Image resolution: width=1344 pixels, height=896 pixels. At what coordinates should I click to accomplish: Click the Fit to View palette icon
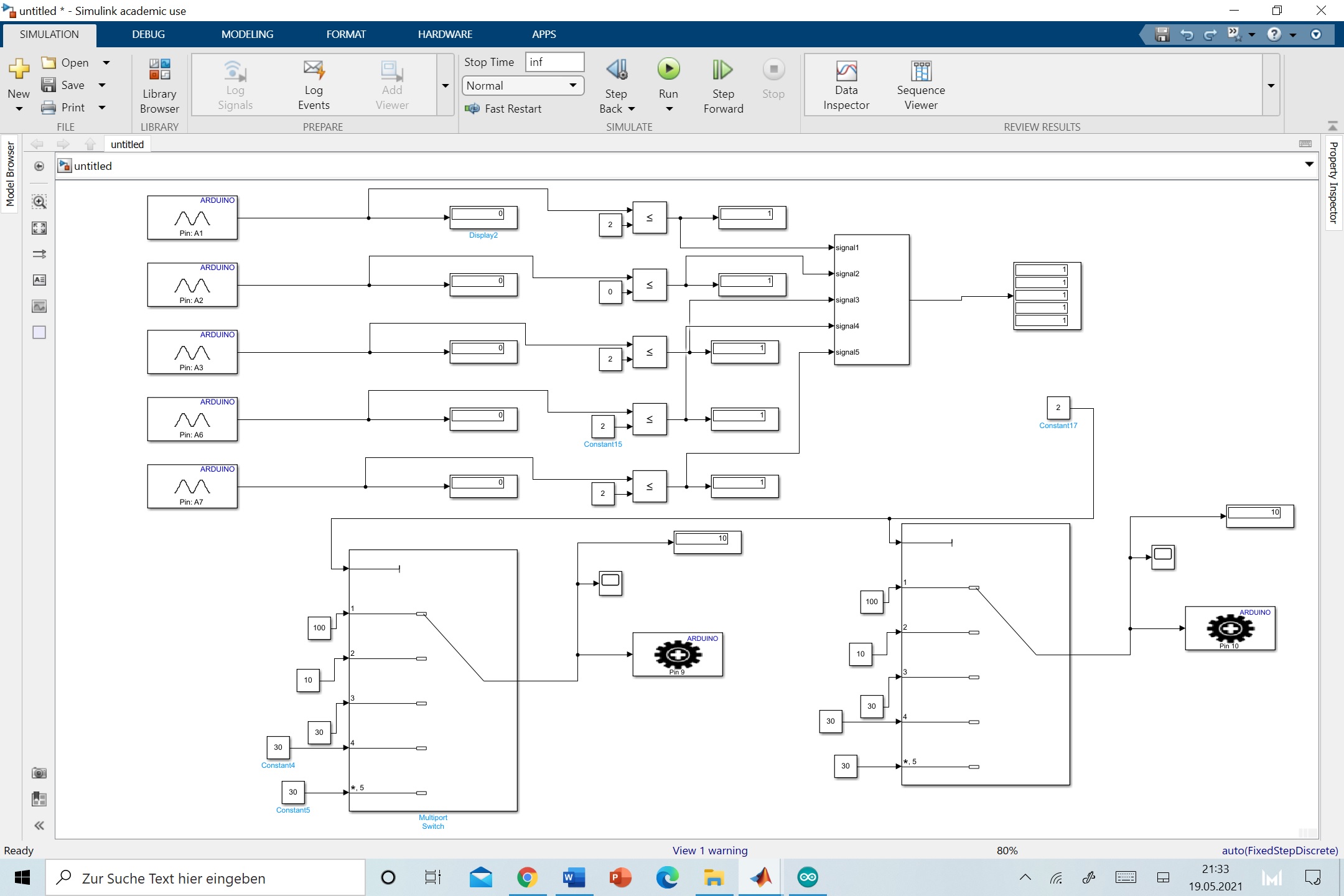tap(39, 228)
